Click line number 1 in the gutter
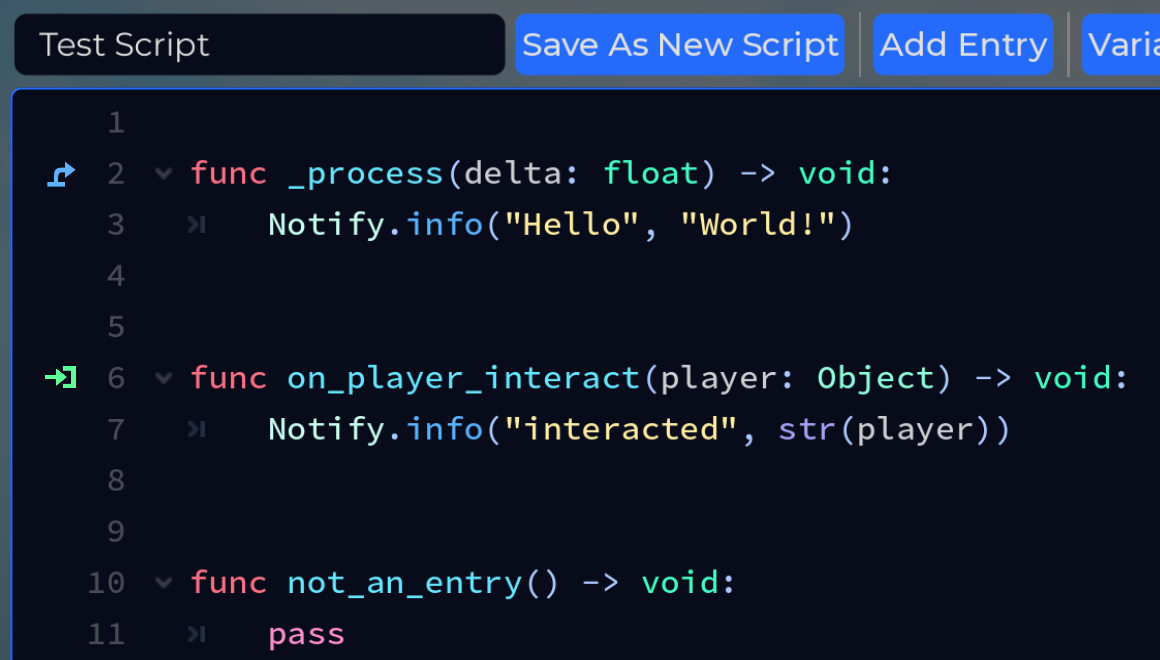The width and height of the screenshot is (1160, 660). coord(115,122)
